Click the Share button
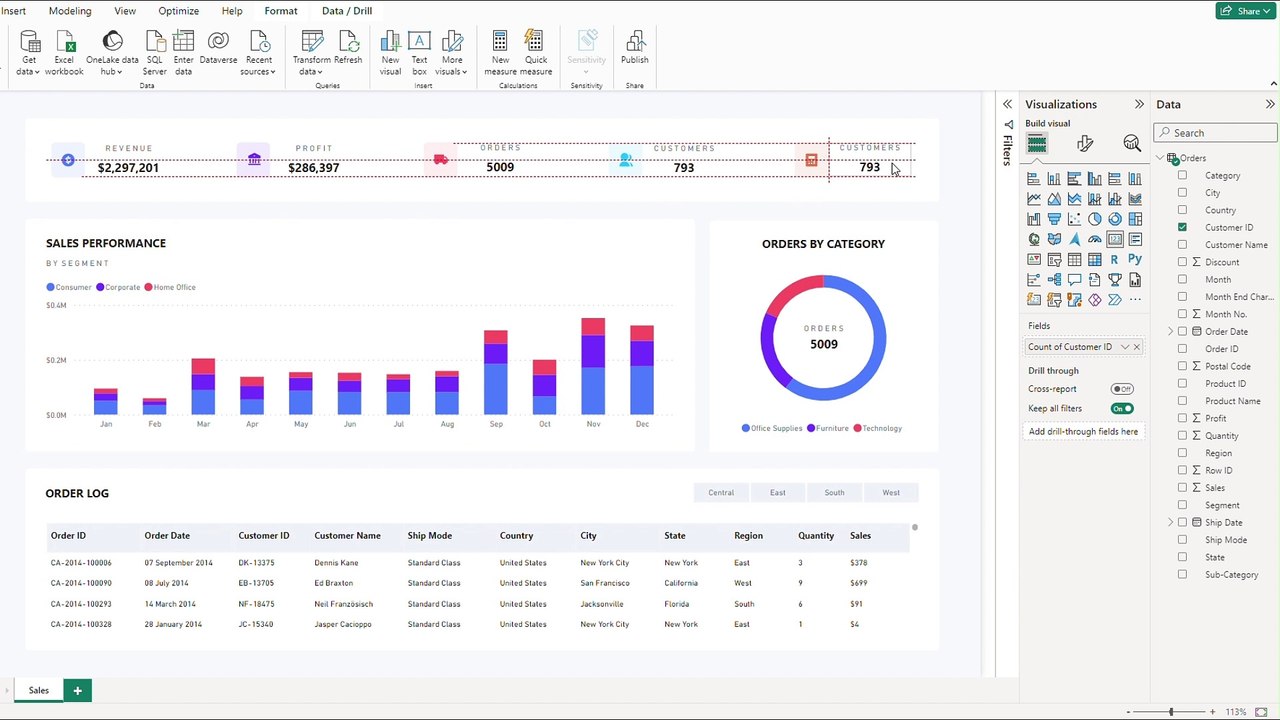Viewport: 1280px width, 720px height. pos(1243,11)
